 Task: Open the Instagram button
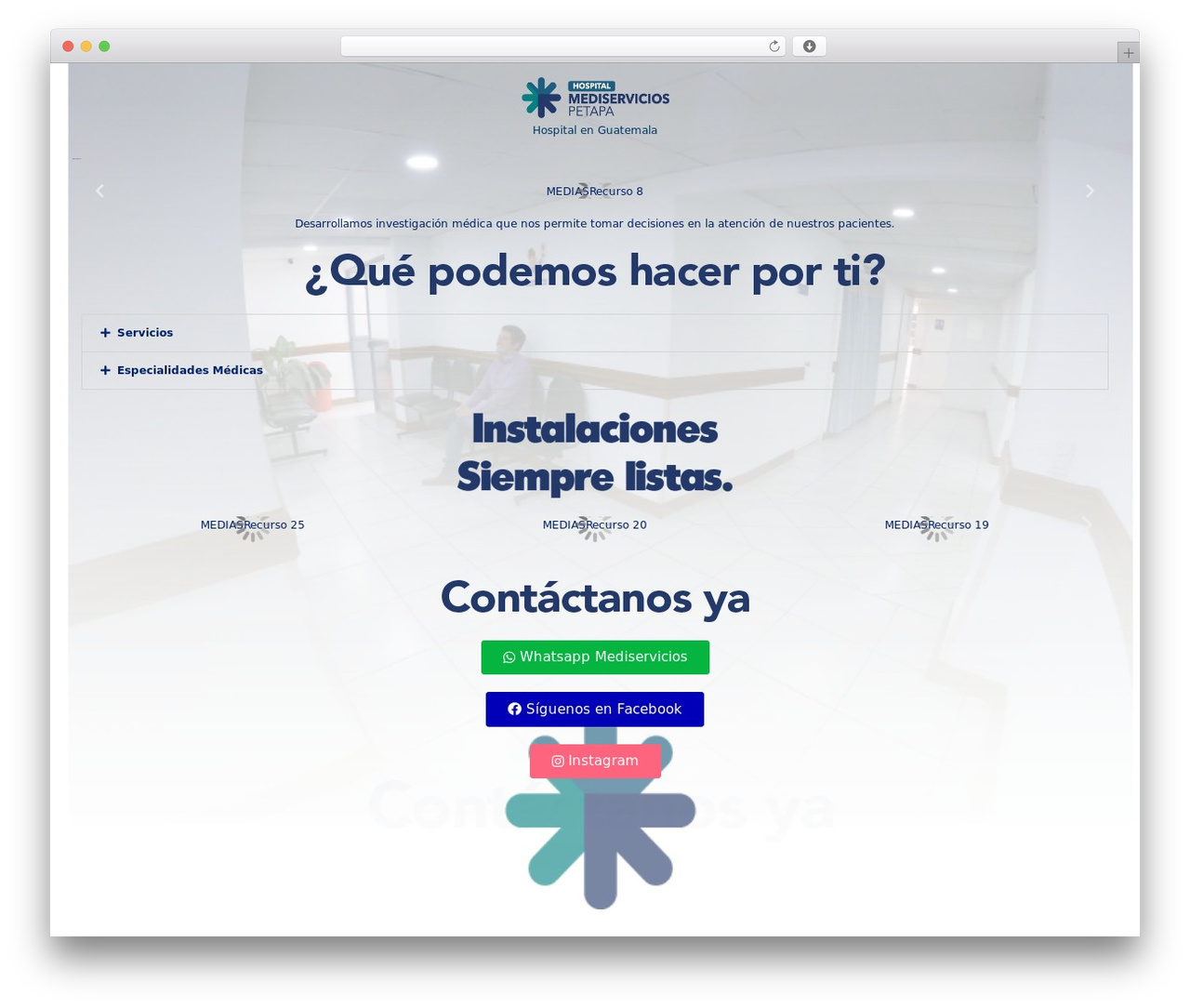pyautogui.click(x=595, y=761)
